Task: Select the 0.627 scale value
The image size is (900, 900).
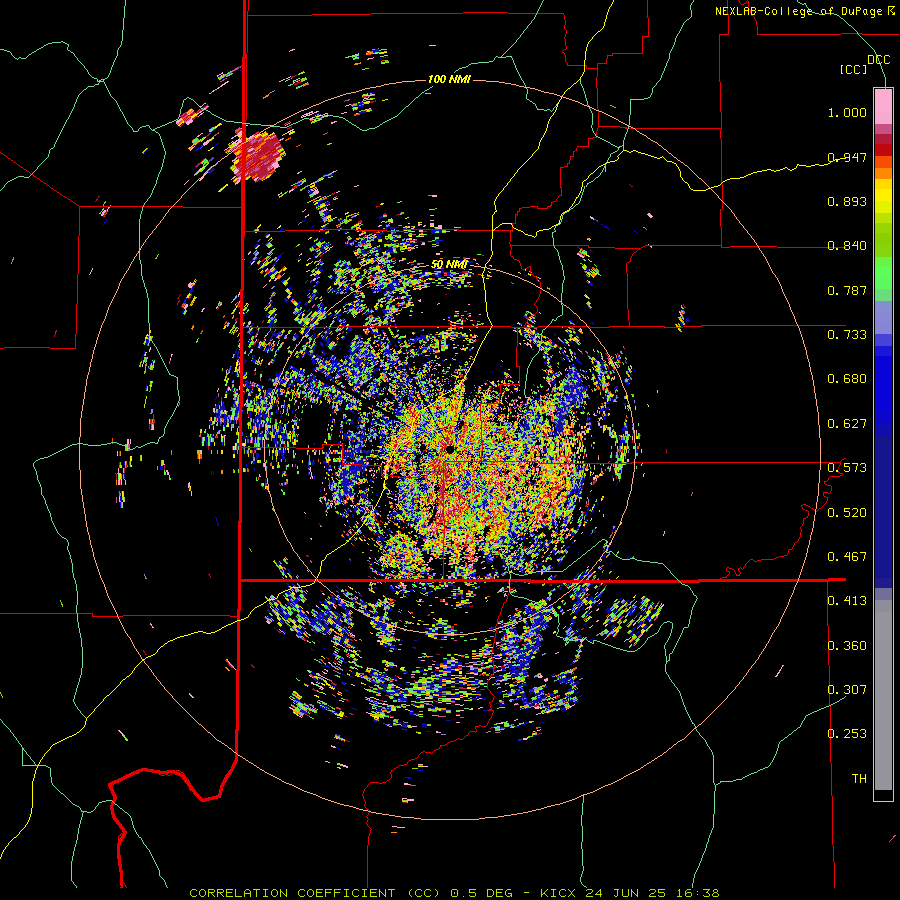Action: (x=847, y=424)
